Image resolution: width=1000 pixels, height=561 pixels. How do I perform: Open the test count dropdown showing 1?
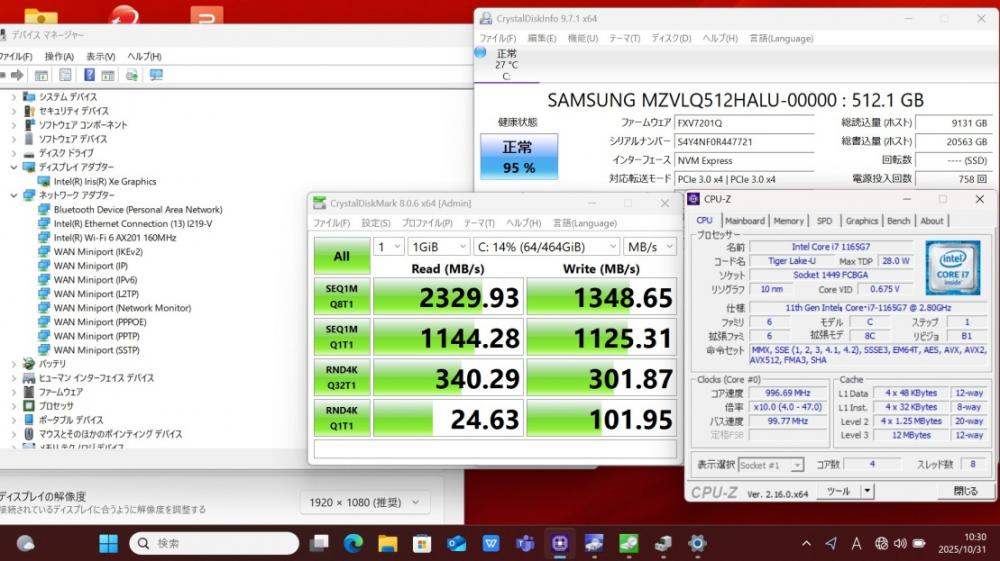[x=388, y=247]
